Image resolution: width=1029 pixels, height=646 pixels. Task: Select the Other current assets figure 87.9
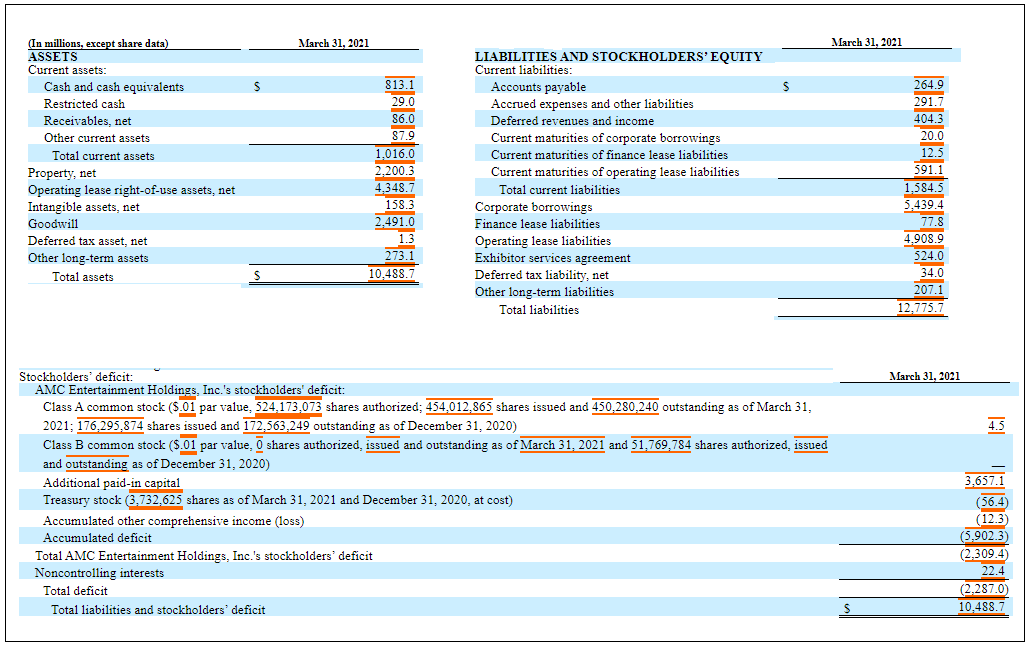click(403, 137)
